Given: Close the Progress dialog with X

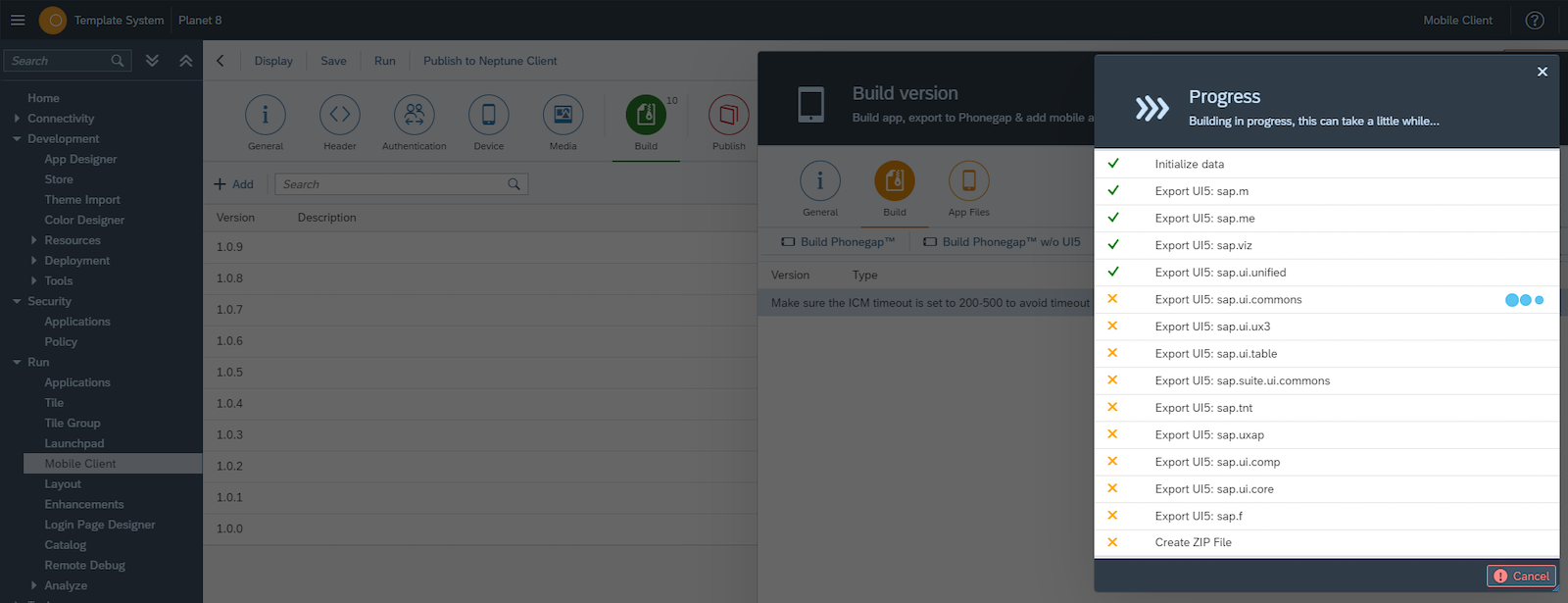Looking at the screenshot, I should pos(1543,72).
